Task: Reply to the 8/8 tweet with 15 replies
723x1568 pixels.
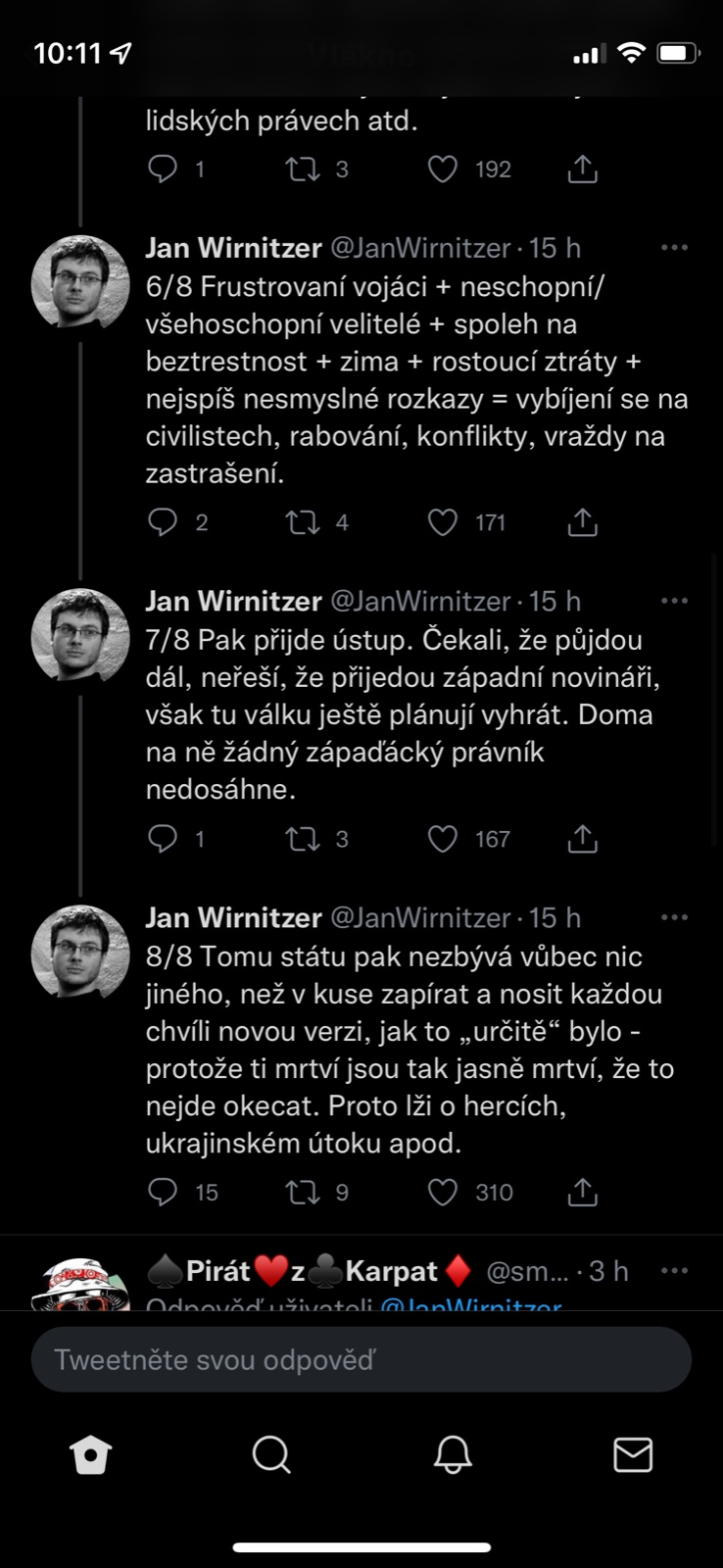Action: [163, 1192]
